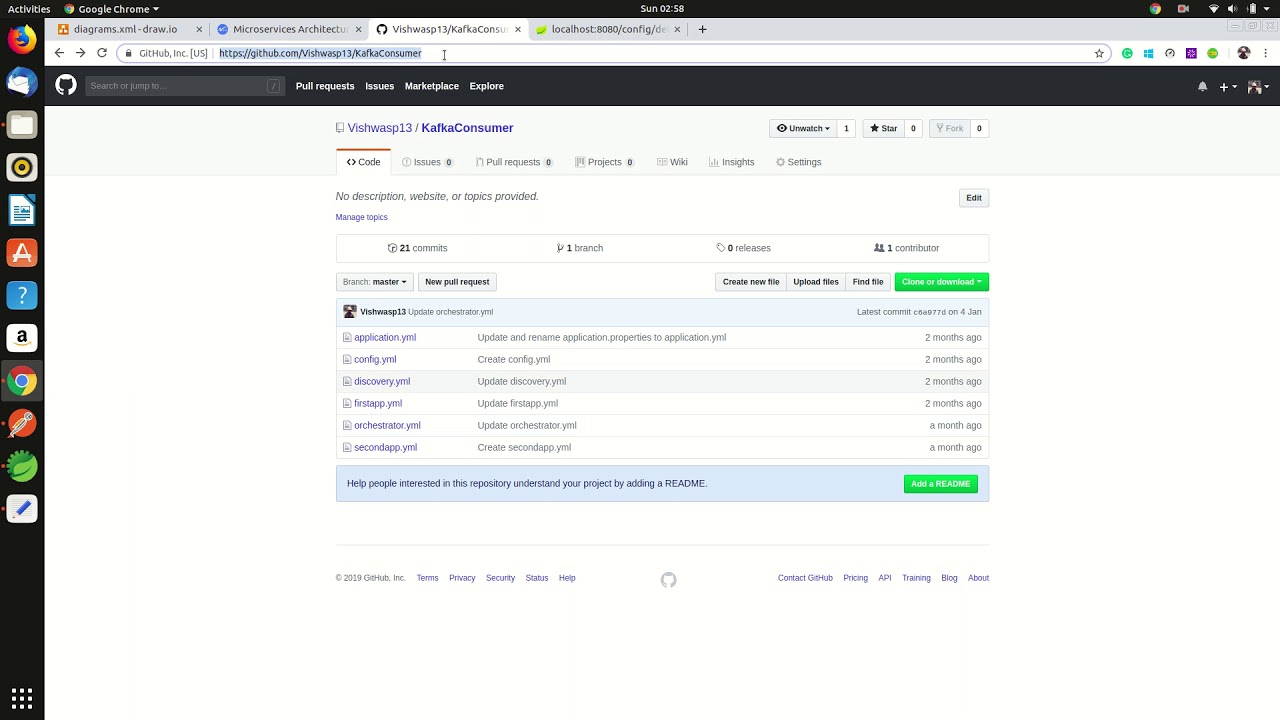Open Ubuntu Software from dock
Screen dimensions: 1280x720
click(x=22, y=253)
